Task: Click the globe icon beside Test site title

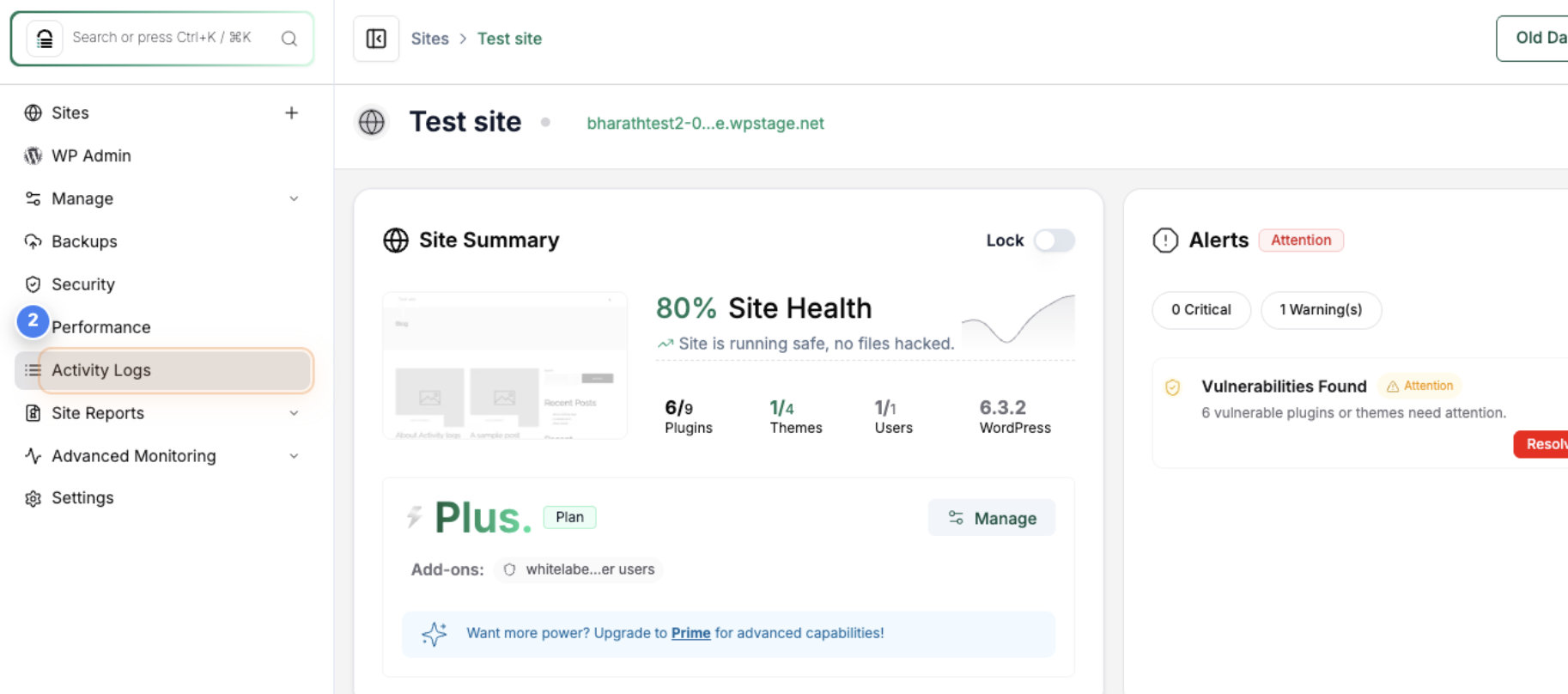Action: pos(372,122)
